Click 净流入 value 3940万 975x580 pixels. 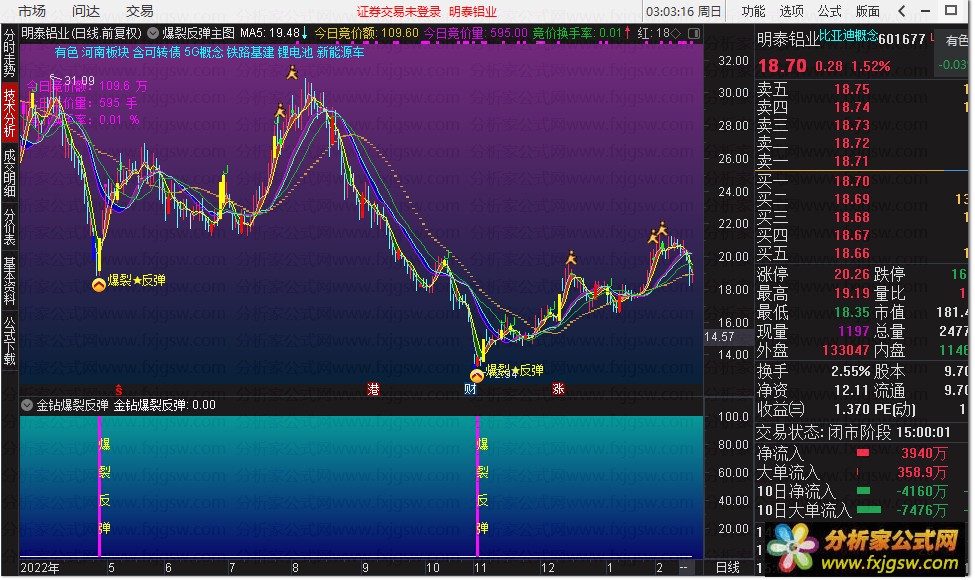(924, 454)
